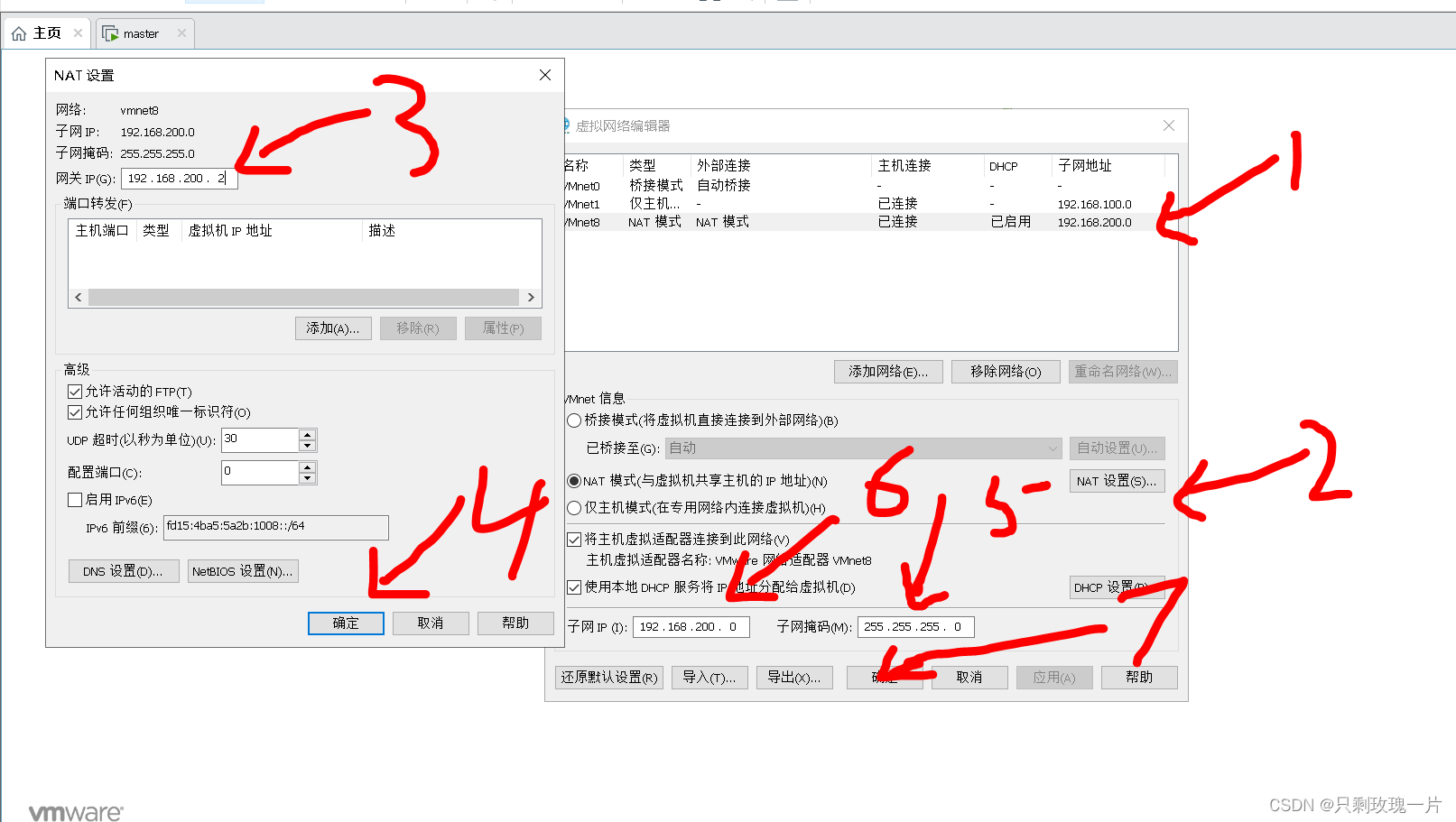1456x822 pixels.
Task: Open the DHCP 设置 dialog
Action: point(1117,587)
